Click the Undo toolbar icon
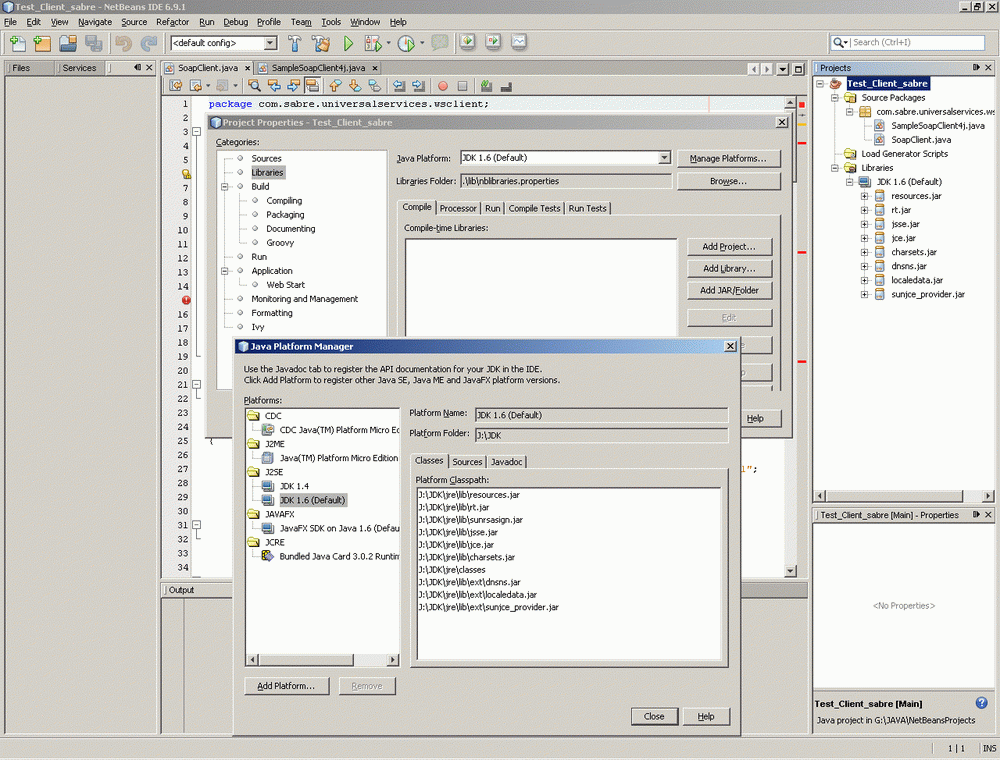Viewport: 1000px width, 760px height. (x=123, y=43)
